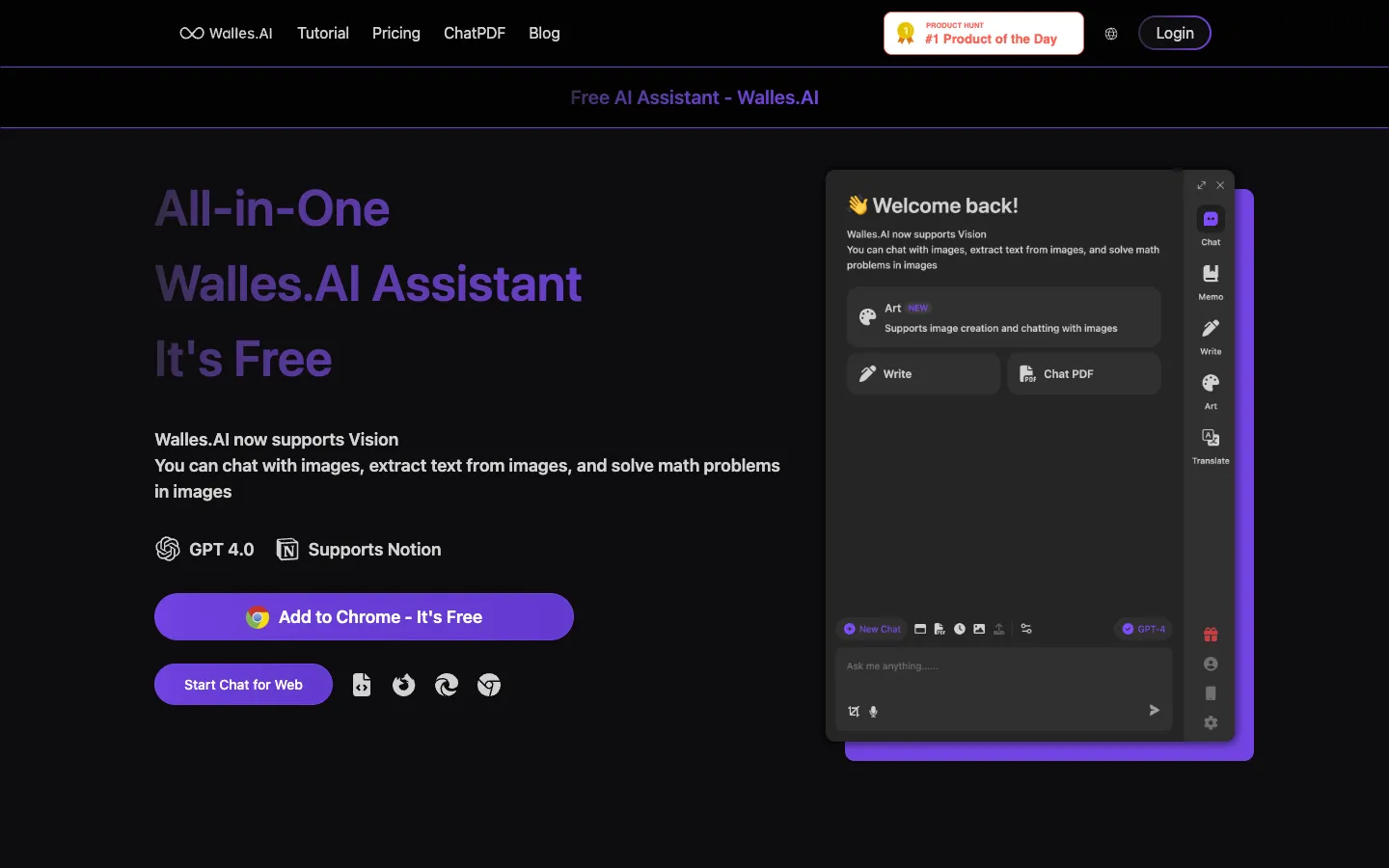Open the user account icon in sidebar
The width and height of the screenshot is (1389, 868).
tap(1211, 664)
